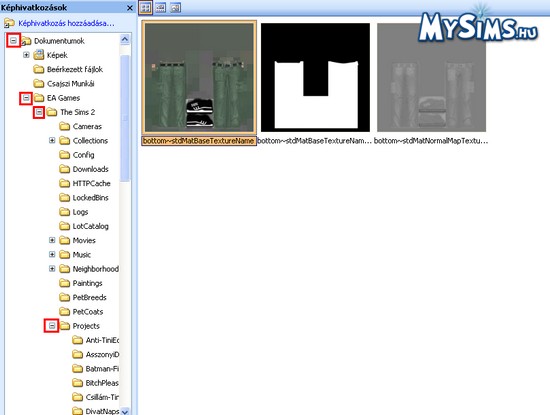Click the Képhivatkozás hozzáadása shortcut icon
Viewport: 550px width, 415px height.
pos(9,24)
